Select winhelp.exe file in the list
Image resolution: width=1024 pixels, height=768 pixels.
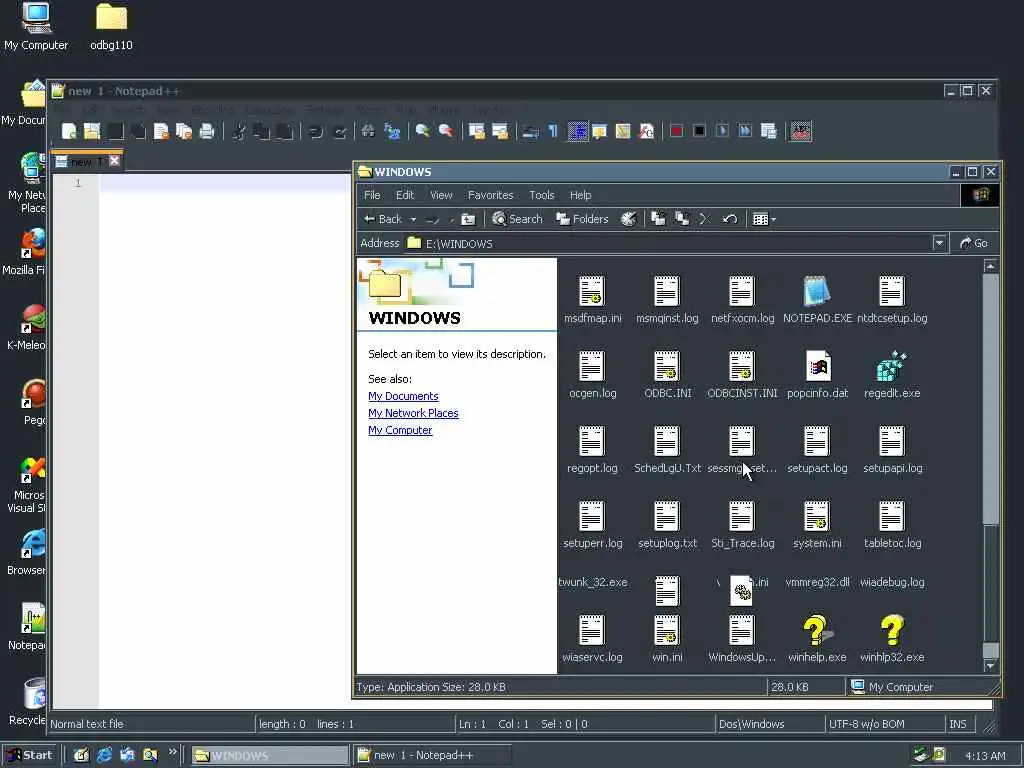pos(817,639)
